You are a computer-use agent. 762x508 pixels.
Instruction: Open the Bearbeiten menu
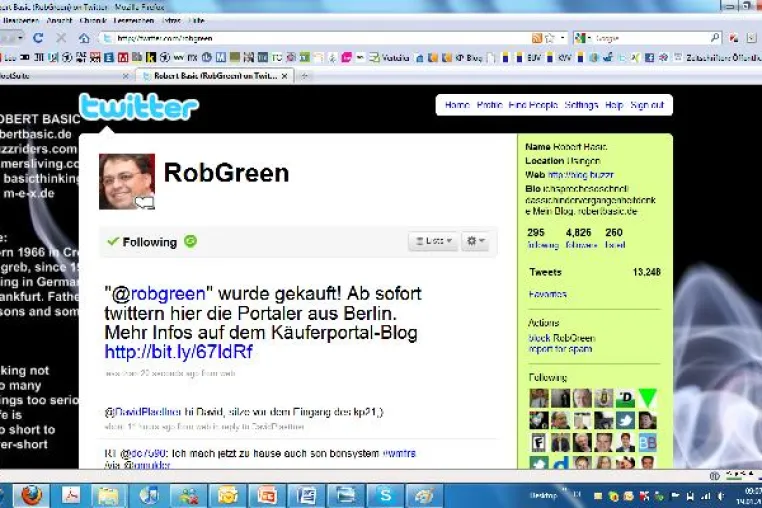(21, 20)
